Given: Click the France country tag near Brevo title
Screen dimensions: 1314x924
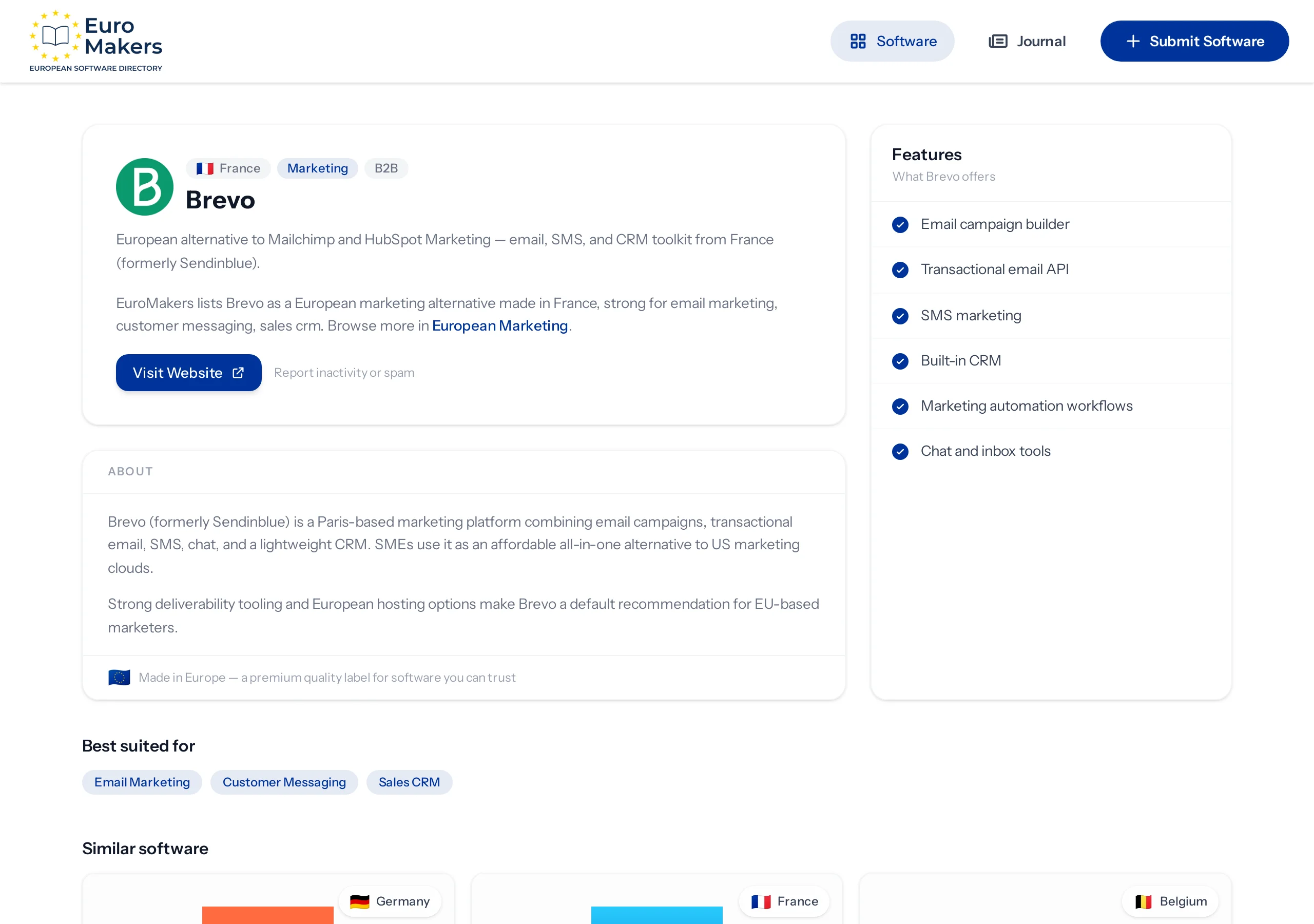Looking at the screenshot, I should [228, 168].
